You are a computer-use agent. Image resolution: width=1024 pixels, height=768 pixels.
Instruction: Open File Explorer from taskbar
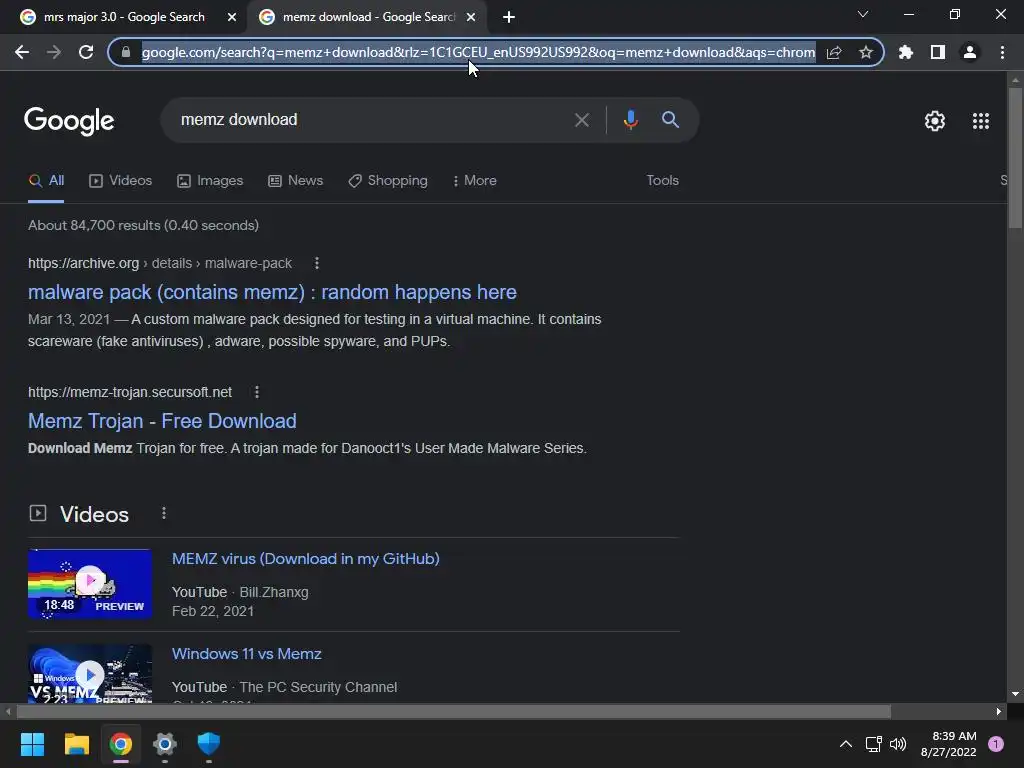[76, 744]
